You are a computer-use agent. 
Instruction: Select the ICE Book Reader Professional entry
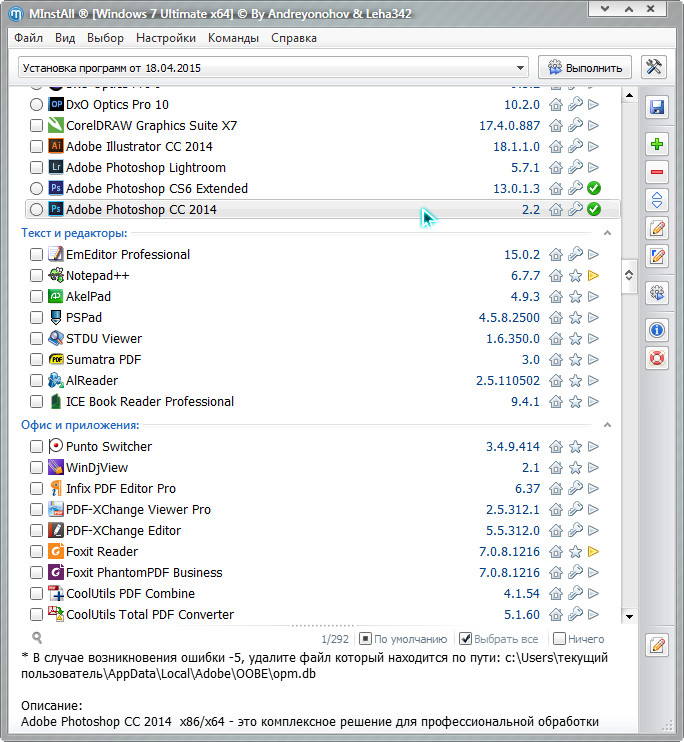point(150,402)
